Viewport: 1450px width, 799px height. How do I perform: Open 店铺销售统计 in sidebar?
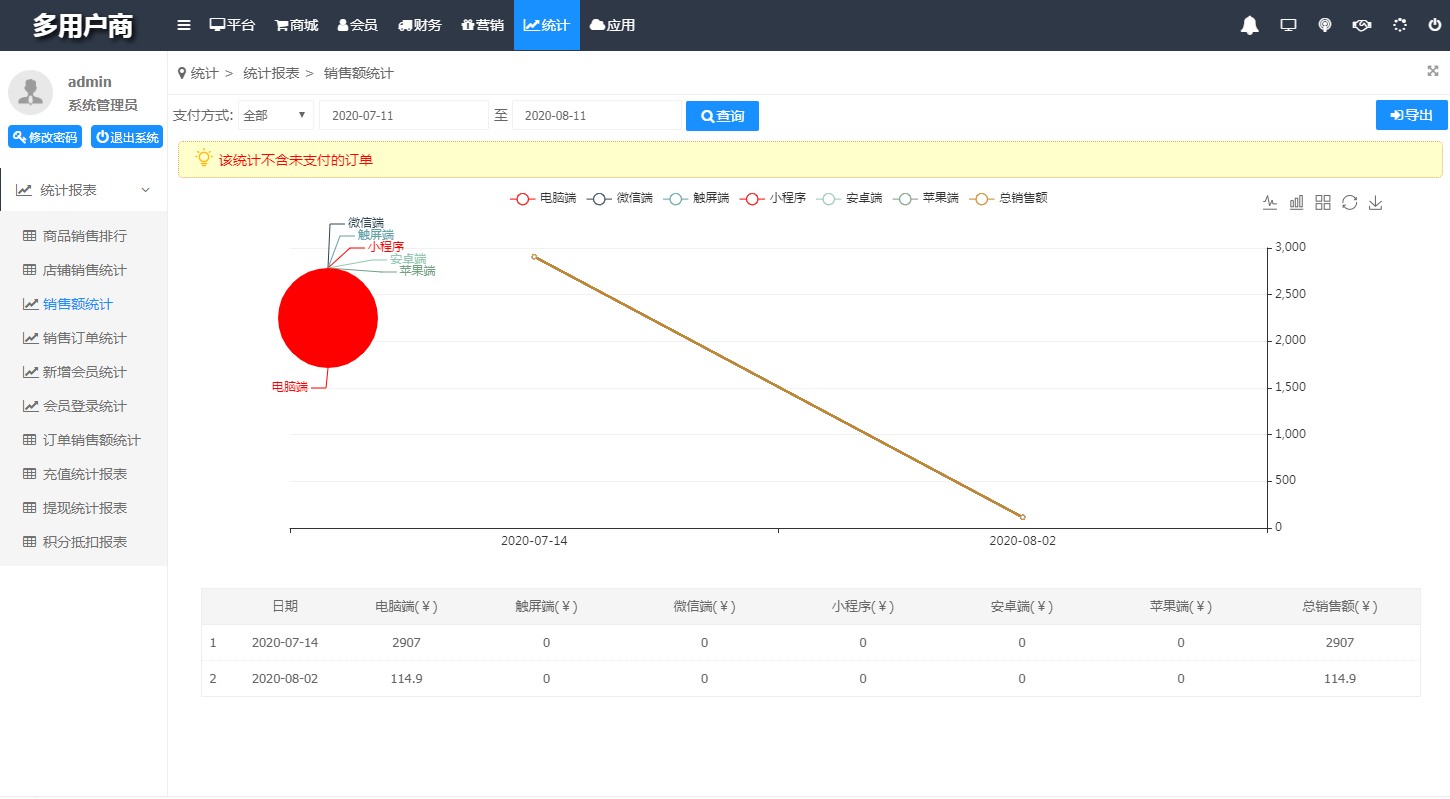click(84, 270)
